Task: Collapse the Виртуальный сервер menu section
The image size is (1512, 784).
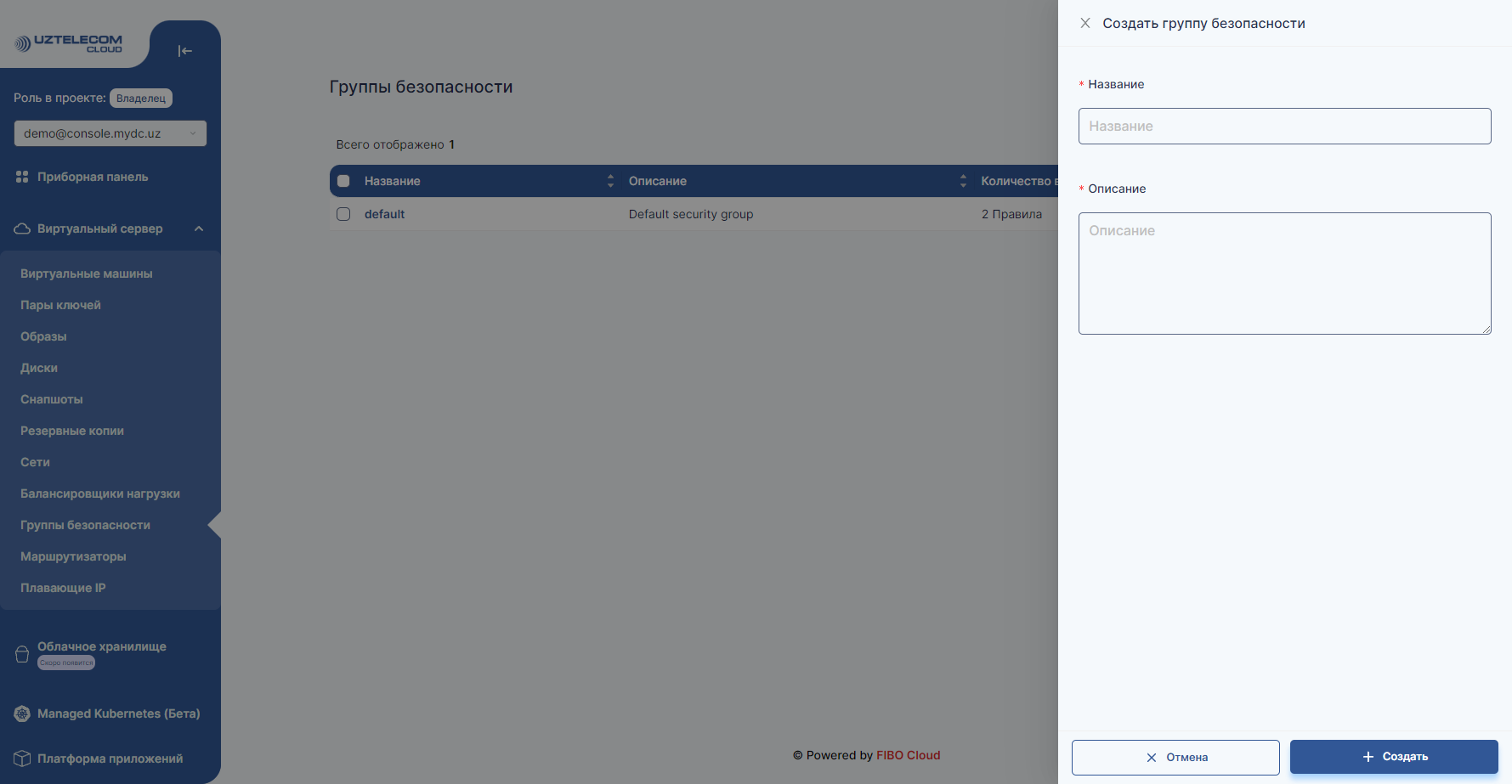Action: pyautogui.click(x=199, y=228)
